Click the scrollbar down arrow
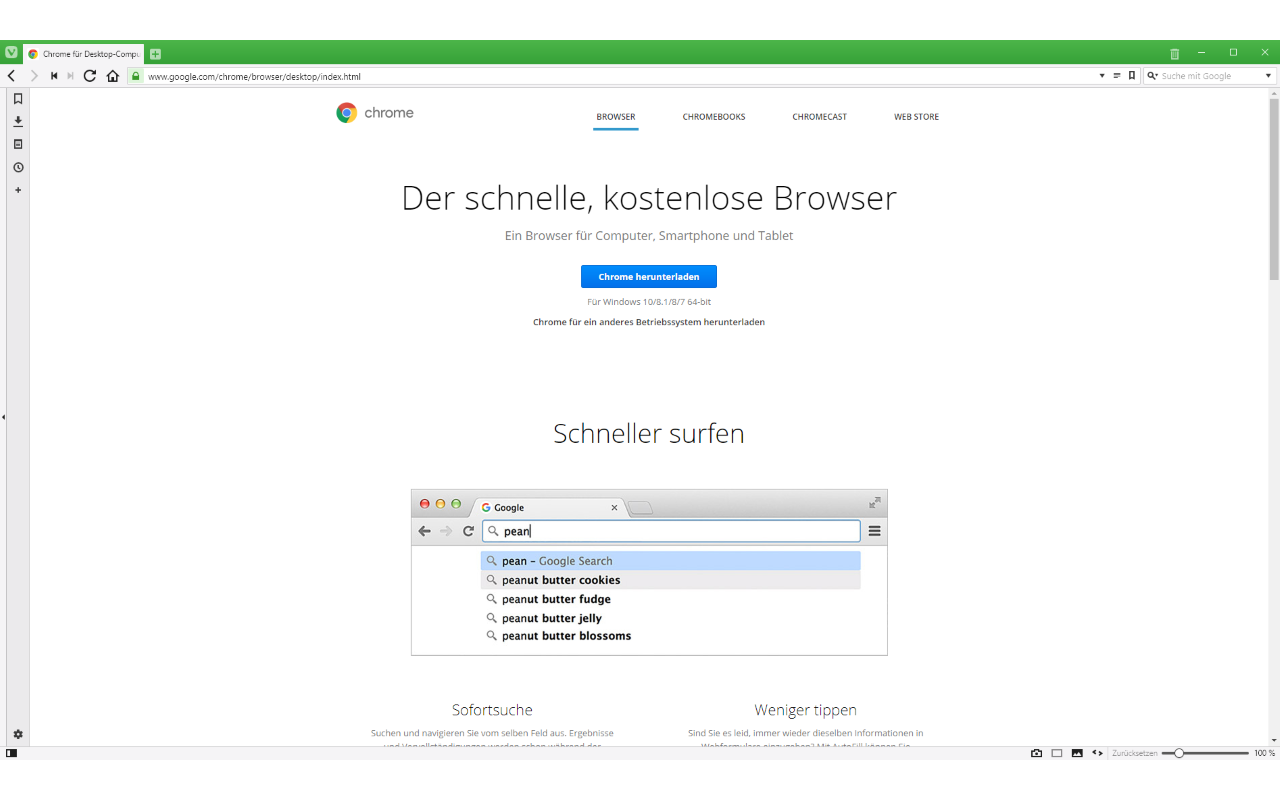 click(x=1274, y=740)
